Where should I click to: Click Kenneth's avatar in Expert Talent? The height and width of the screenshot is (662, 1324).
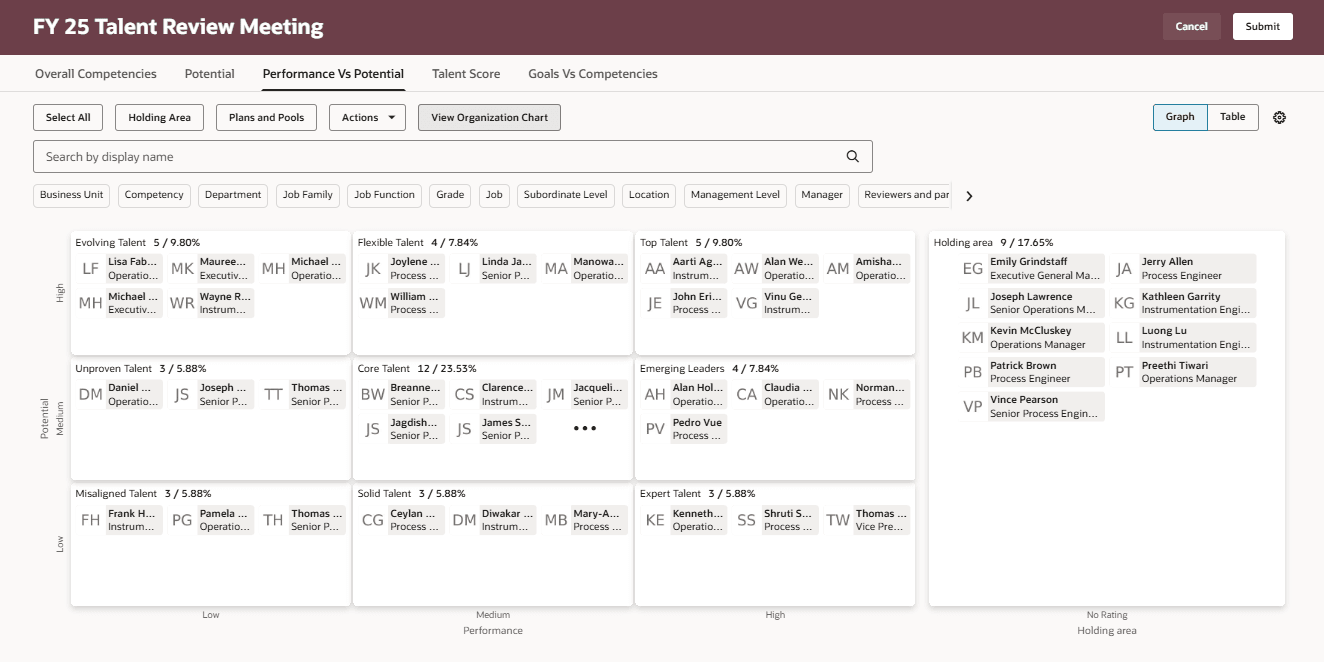click(x=654, y=519)
